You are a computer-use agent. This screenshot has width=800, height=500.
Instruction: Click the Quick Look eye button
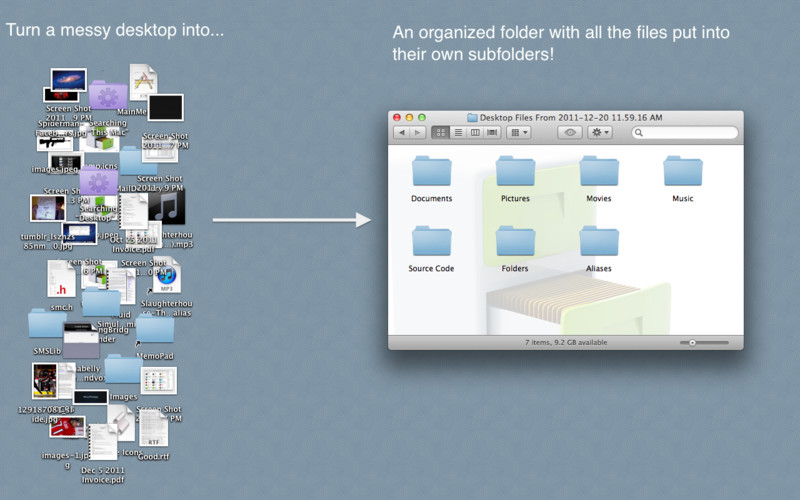click(x=570, y=133)
